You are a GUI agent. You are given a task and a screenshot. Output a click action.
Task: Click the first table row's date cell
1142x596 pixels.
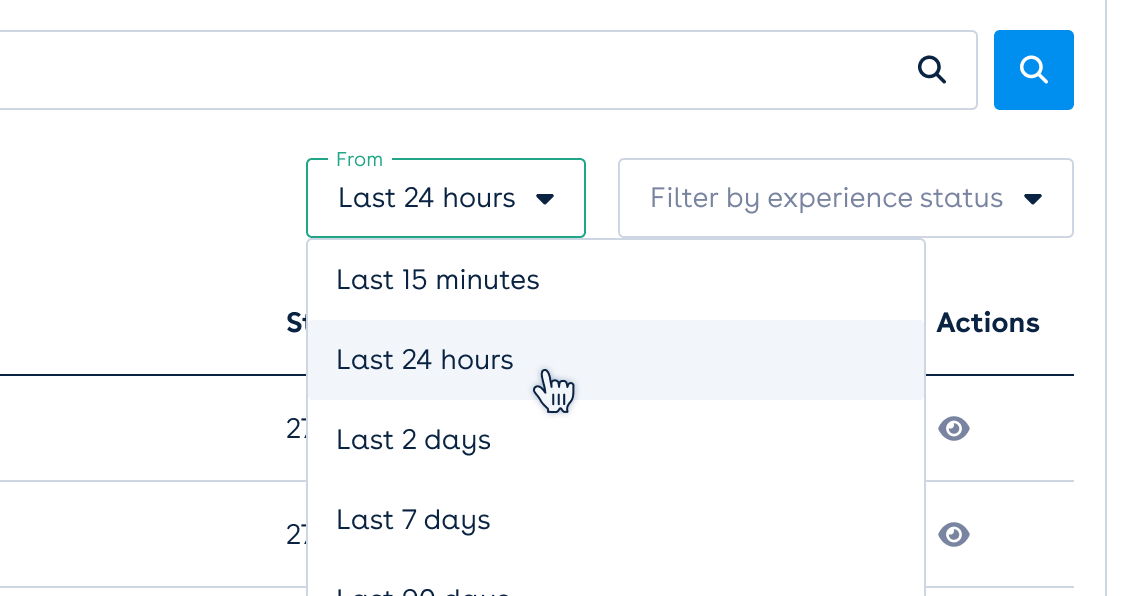click(x=296, y=429)
